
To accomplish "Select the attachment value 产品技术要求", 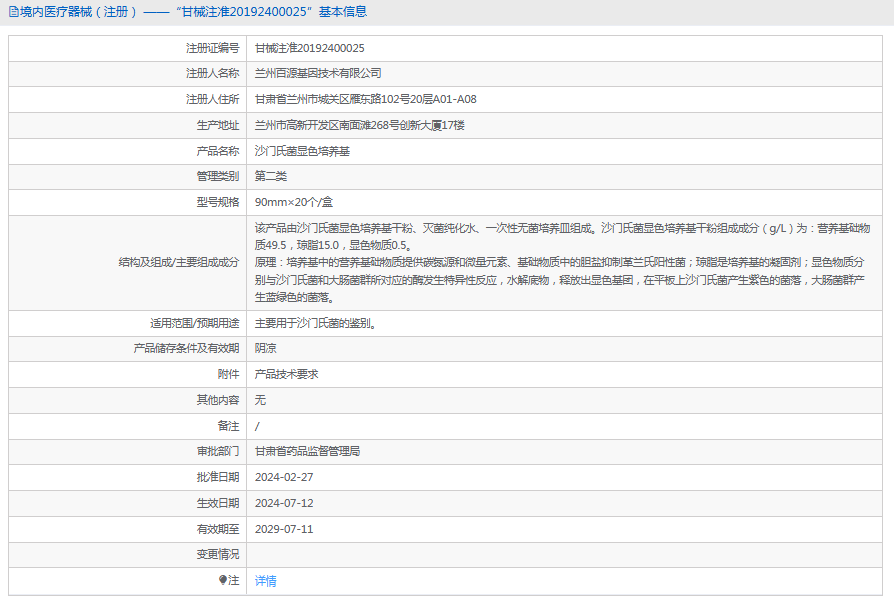I will tap(286, 374).
